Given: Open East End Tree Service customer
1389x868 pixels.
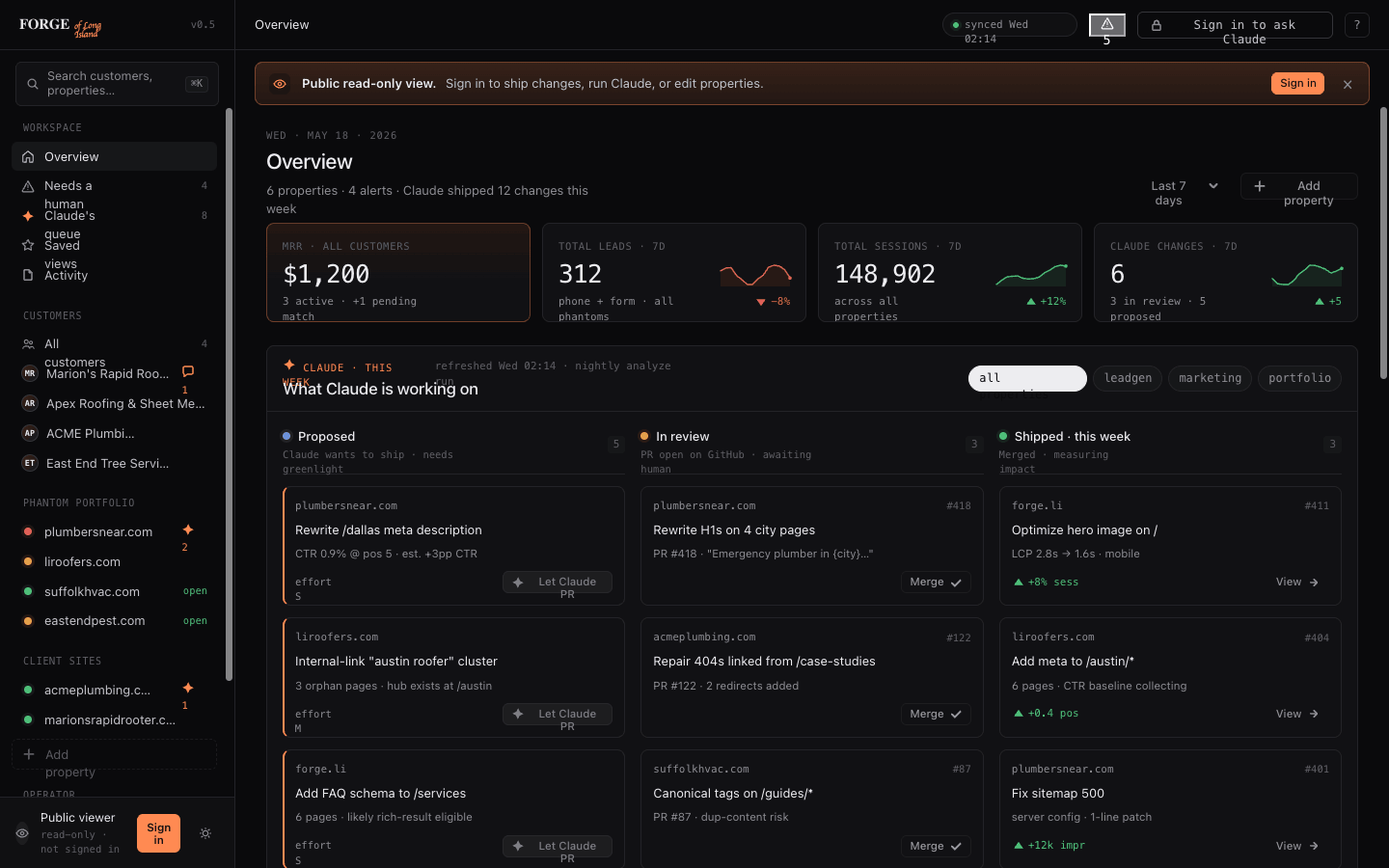Looking at the screenshot, I should click(114, 463).
